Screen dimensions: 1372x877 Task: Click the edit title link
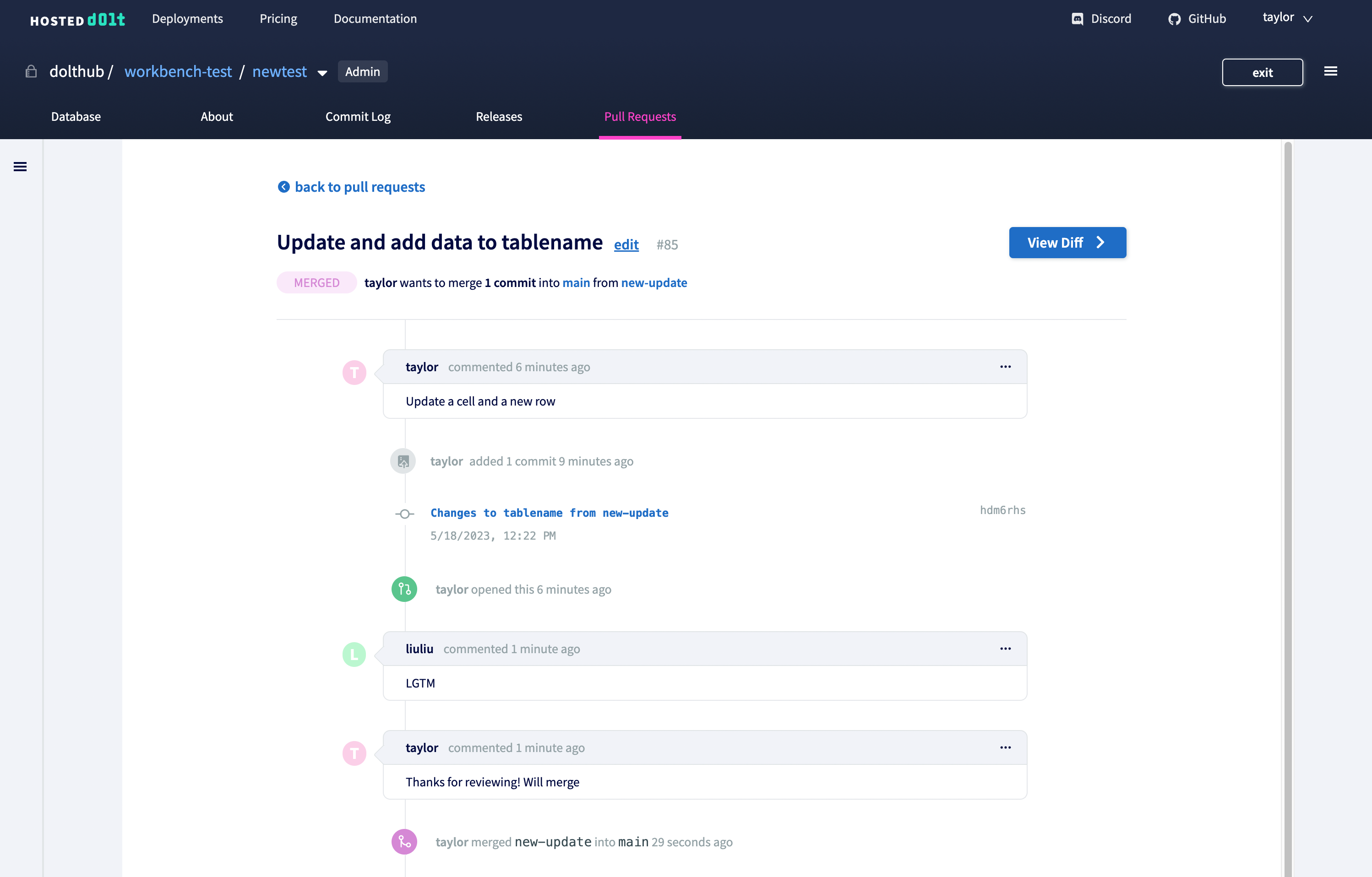(626, 245)
